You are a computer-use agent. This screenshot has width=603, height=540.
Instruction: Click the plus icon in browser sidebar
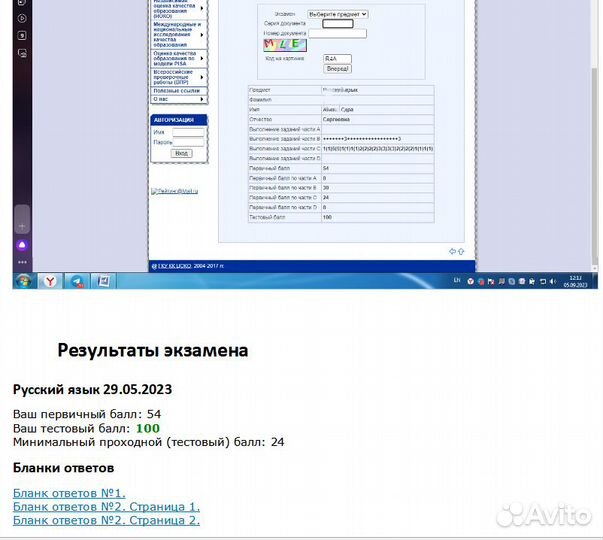pos(22,227)
